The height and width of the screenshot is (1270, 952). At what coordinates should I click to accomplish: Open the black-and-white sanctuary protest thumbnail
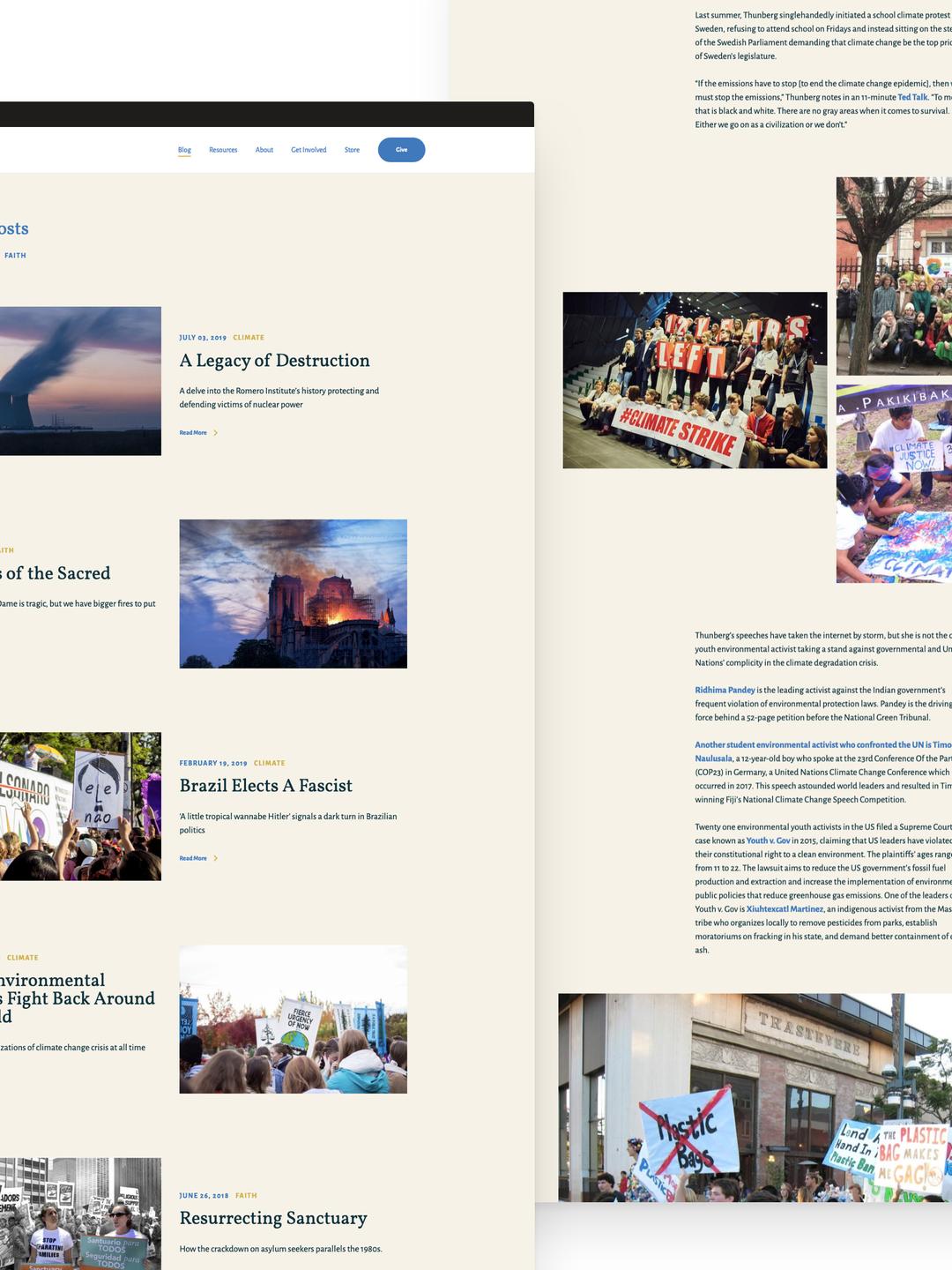(80, 1214)
